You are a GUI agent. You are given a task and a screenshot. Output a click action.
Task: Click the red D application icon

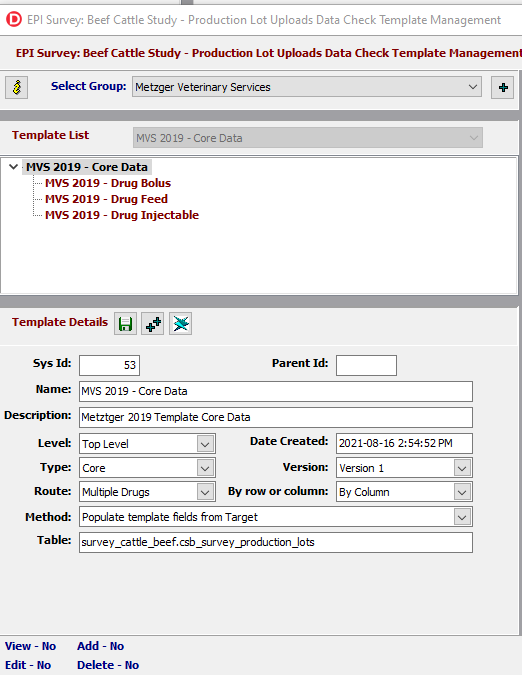[x=14, y=20]
